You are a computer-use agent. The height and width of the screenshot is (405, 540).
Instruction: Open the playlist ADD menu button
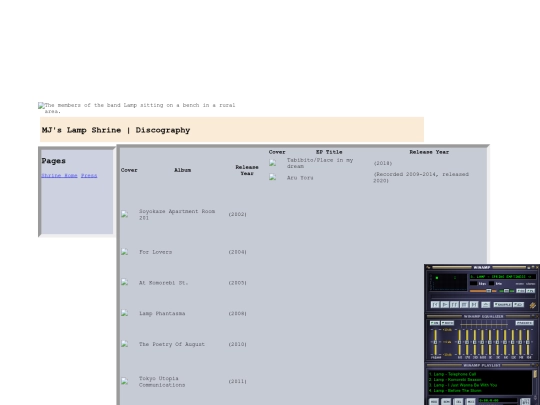pos(434,402)
